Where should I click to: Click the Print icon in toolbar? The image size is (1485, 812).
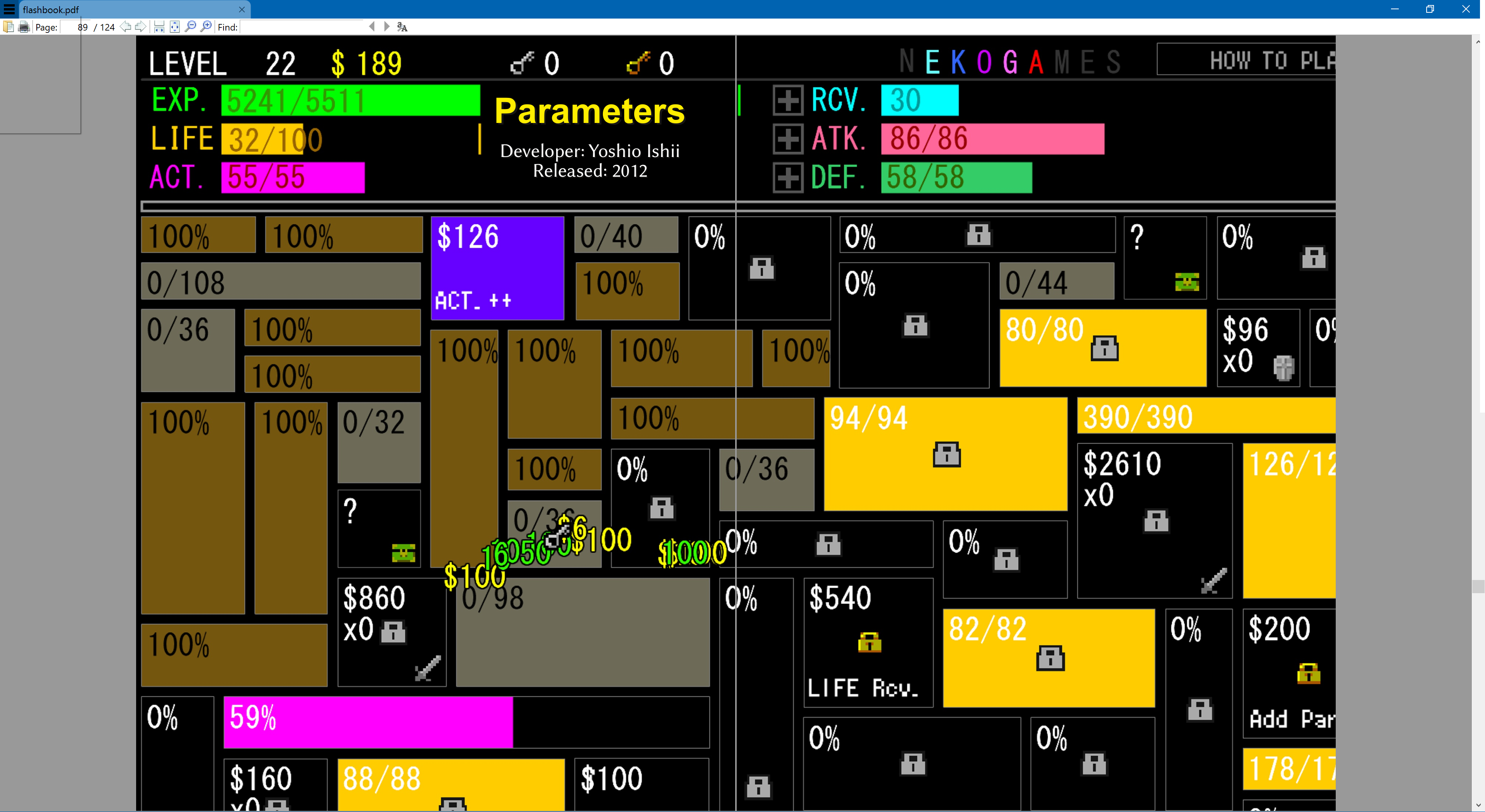tap(24, 27)
